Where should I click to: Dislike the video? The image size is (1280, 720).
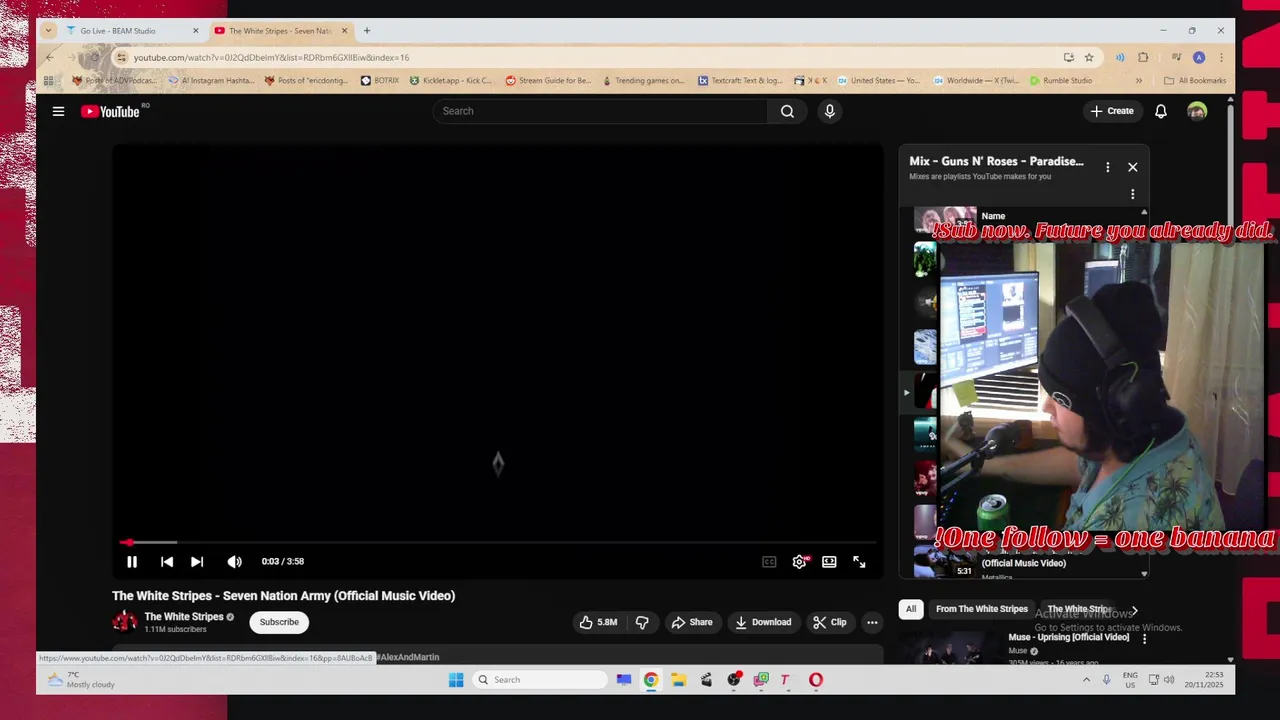[642, 622]
